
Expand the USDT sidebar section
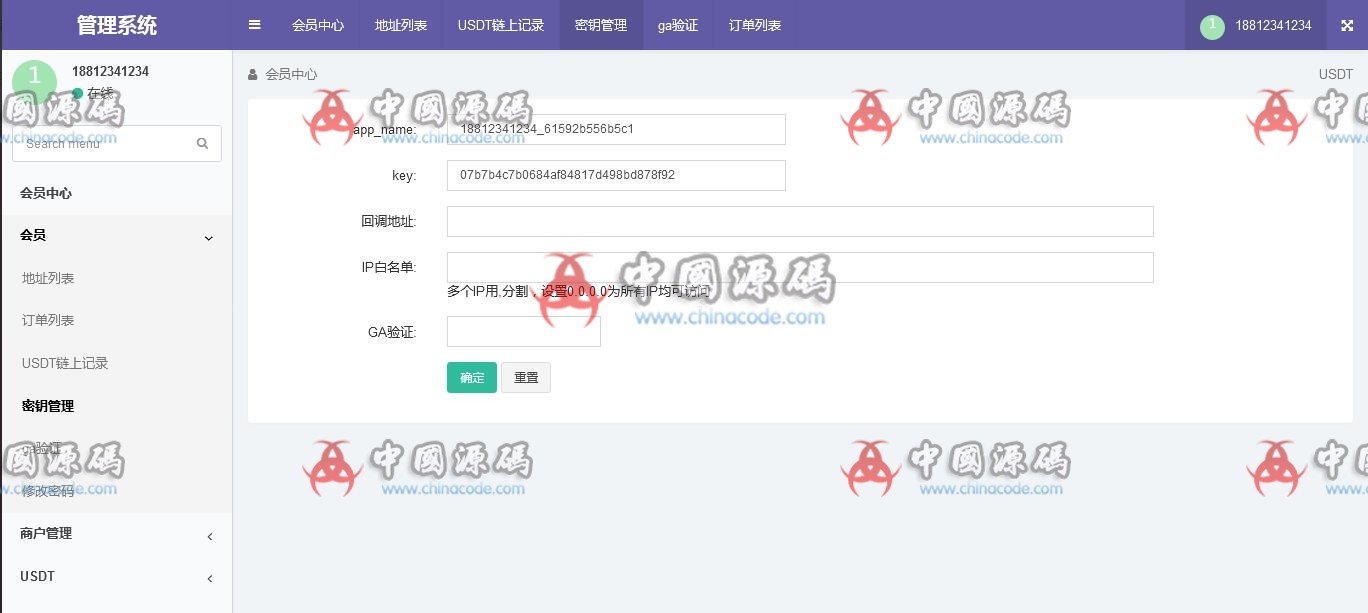pyautogui.click(x=116, y=577)
